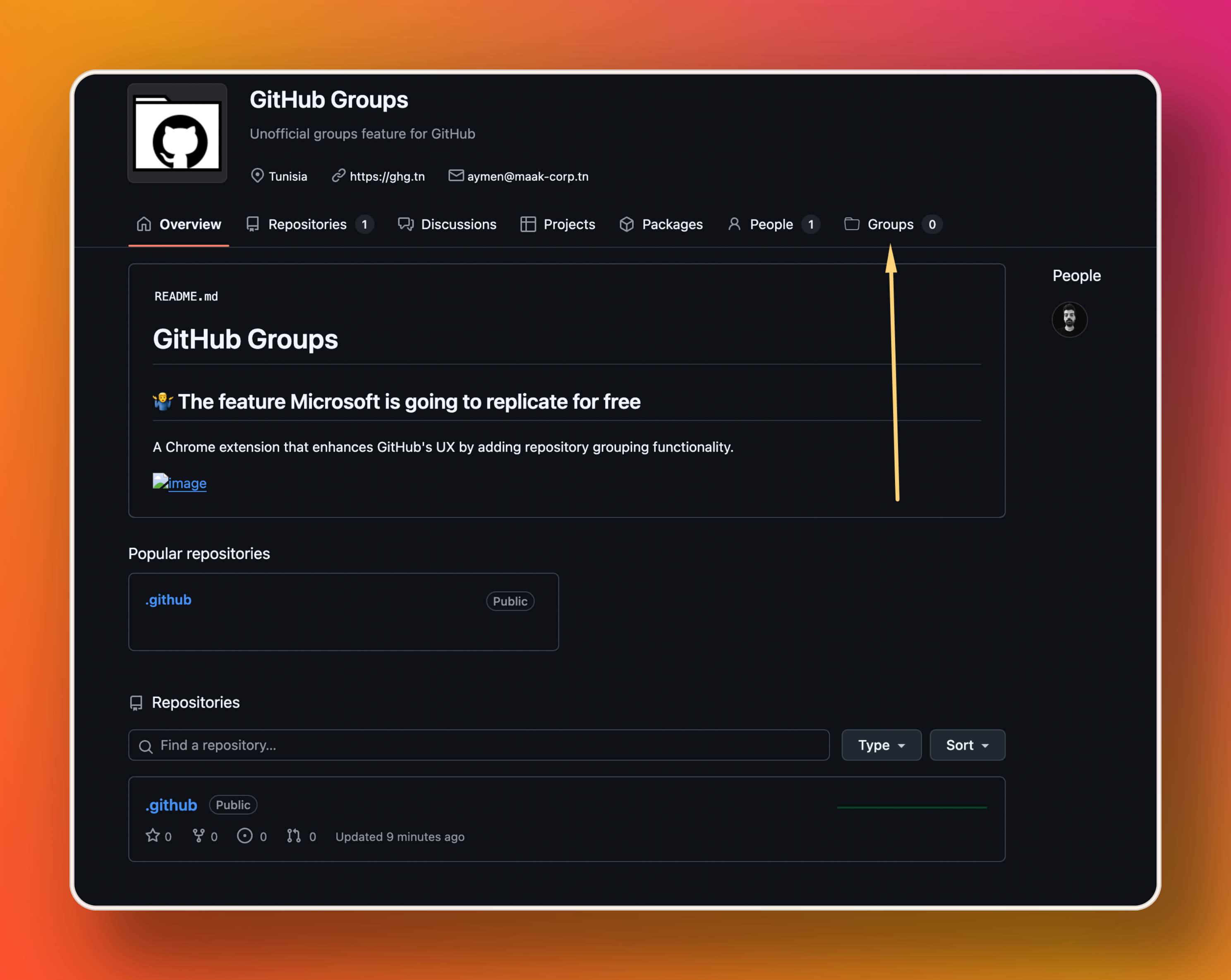Click the fork count icon for .github
The height and width of the screenshot is (980, 1231).
[199, 836]
